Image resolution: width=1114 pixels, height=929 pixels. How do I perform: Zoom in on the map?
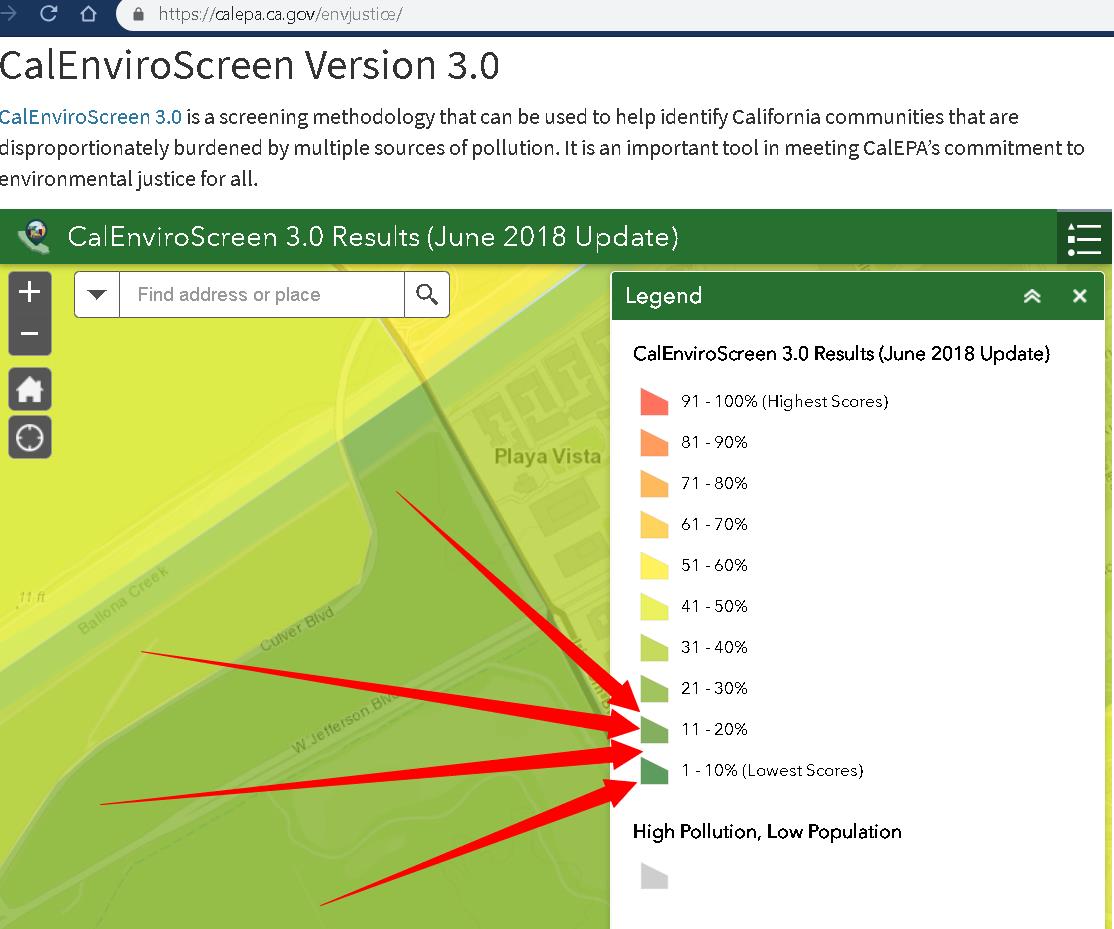pos(30,292)
